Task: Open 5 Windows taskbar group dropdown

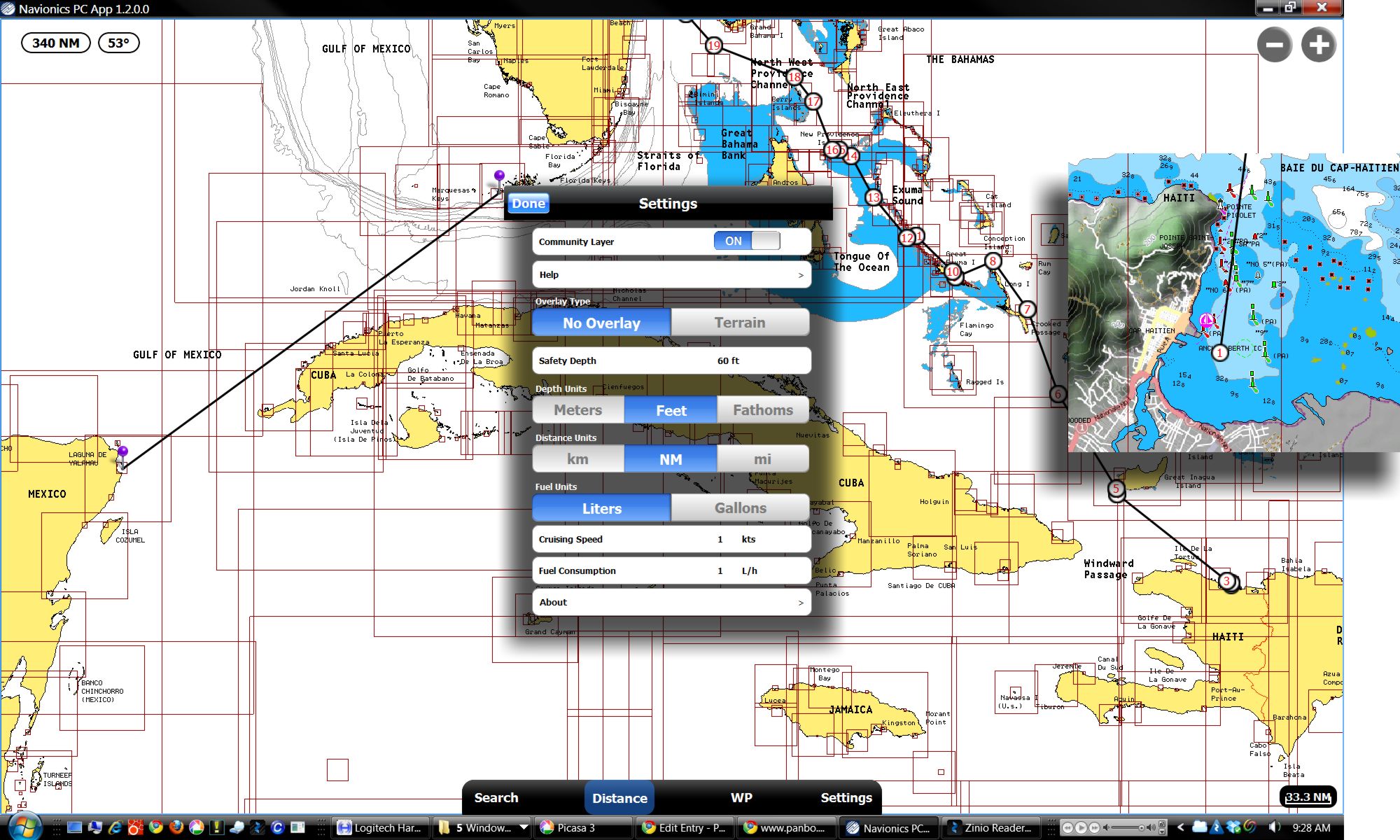Action: coord(523,827)
